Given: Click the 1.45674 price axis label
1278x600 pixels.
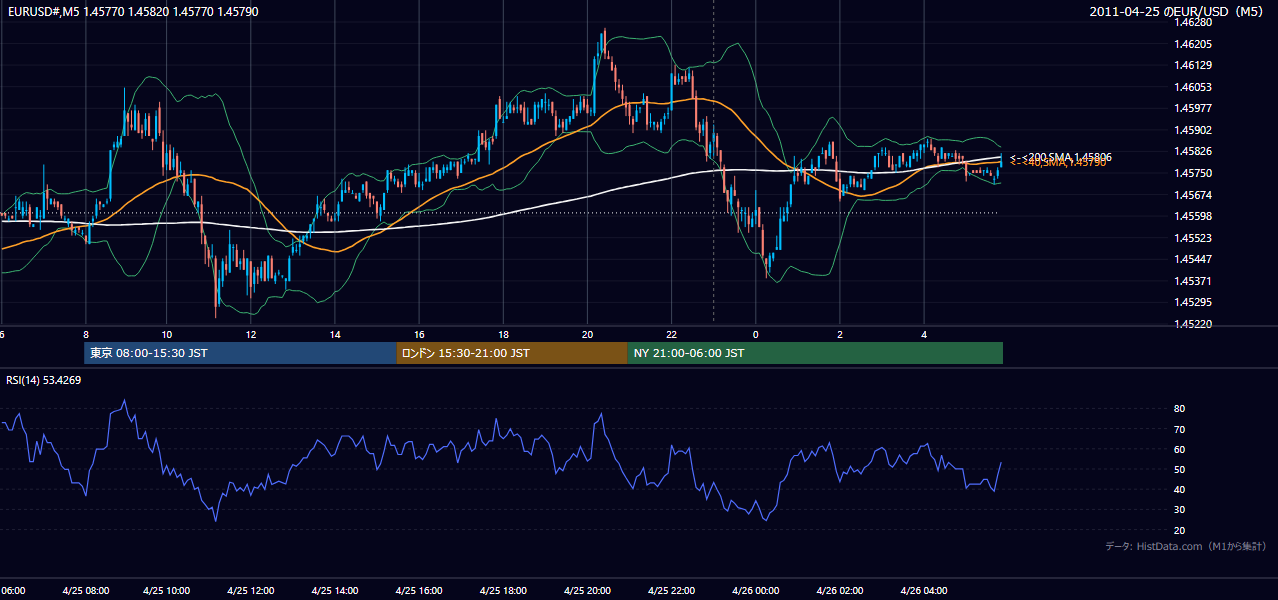Looking at the screenshot, I should [1193, 195].
